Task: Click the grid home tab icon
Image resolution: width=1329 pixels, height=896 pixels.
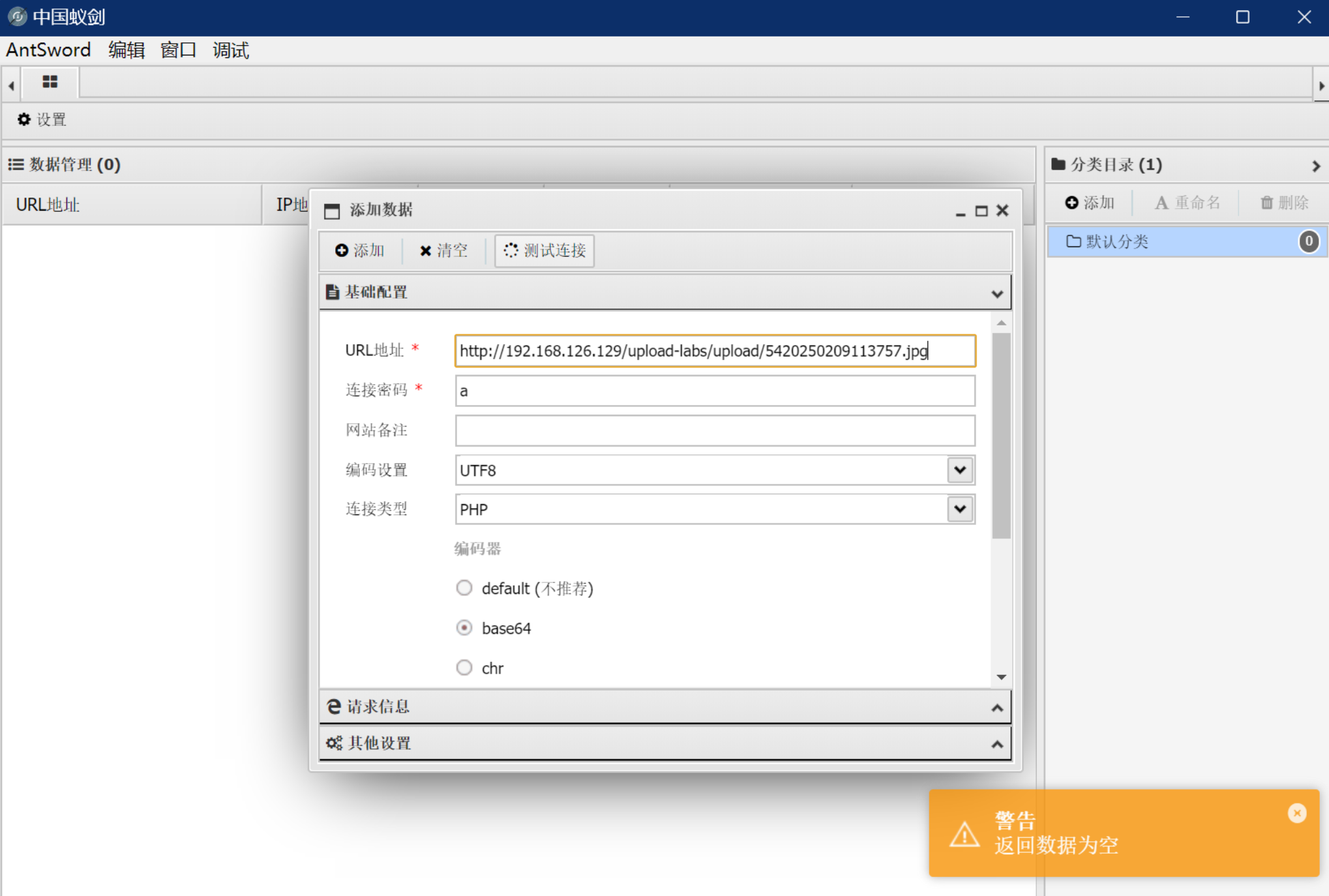Action: [50, 82]
